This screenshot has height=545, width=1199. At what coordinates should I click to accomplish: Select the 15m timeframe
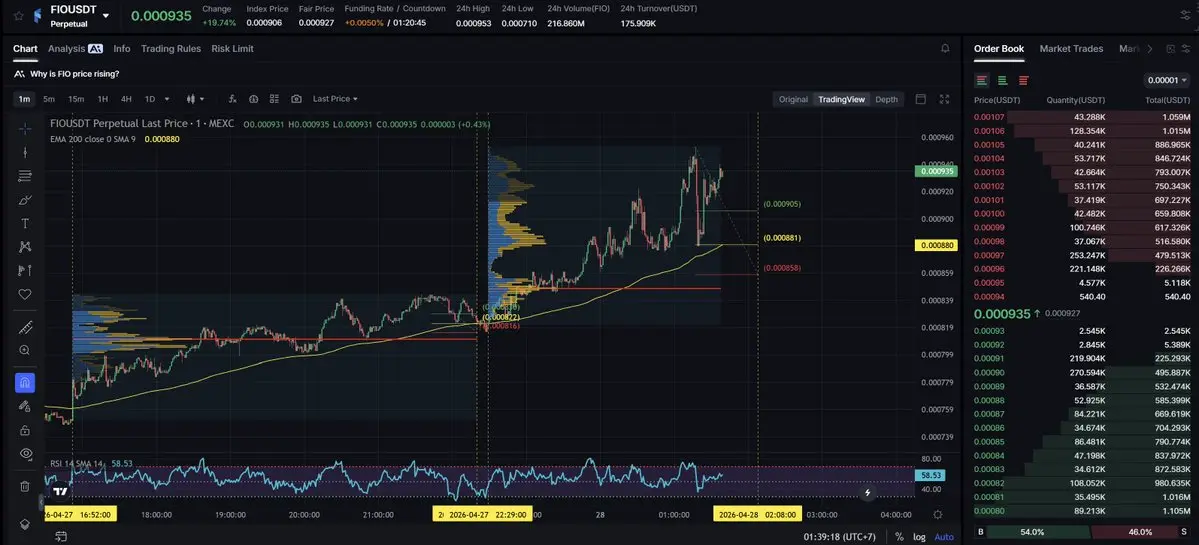coord(76,99)
